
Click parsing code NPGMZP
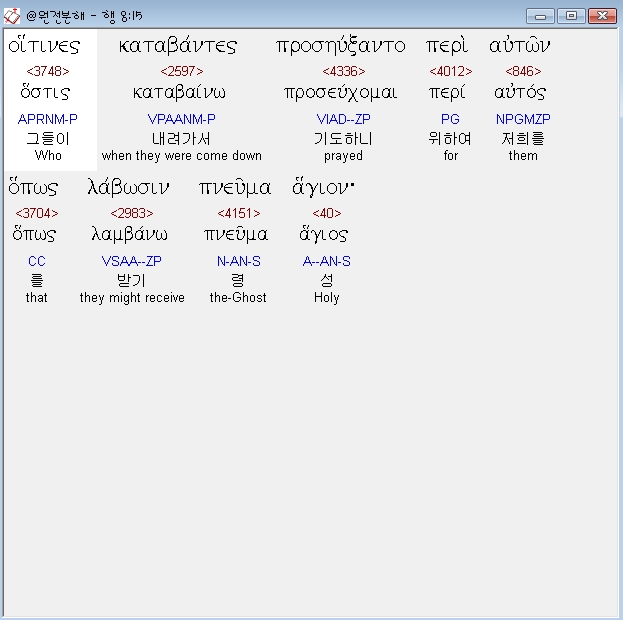click(x=523, y=119)
